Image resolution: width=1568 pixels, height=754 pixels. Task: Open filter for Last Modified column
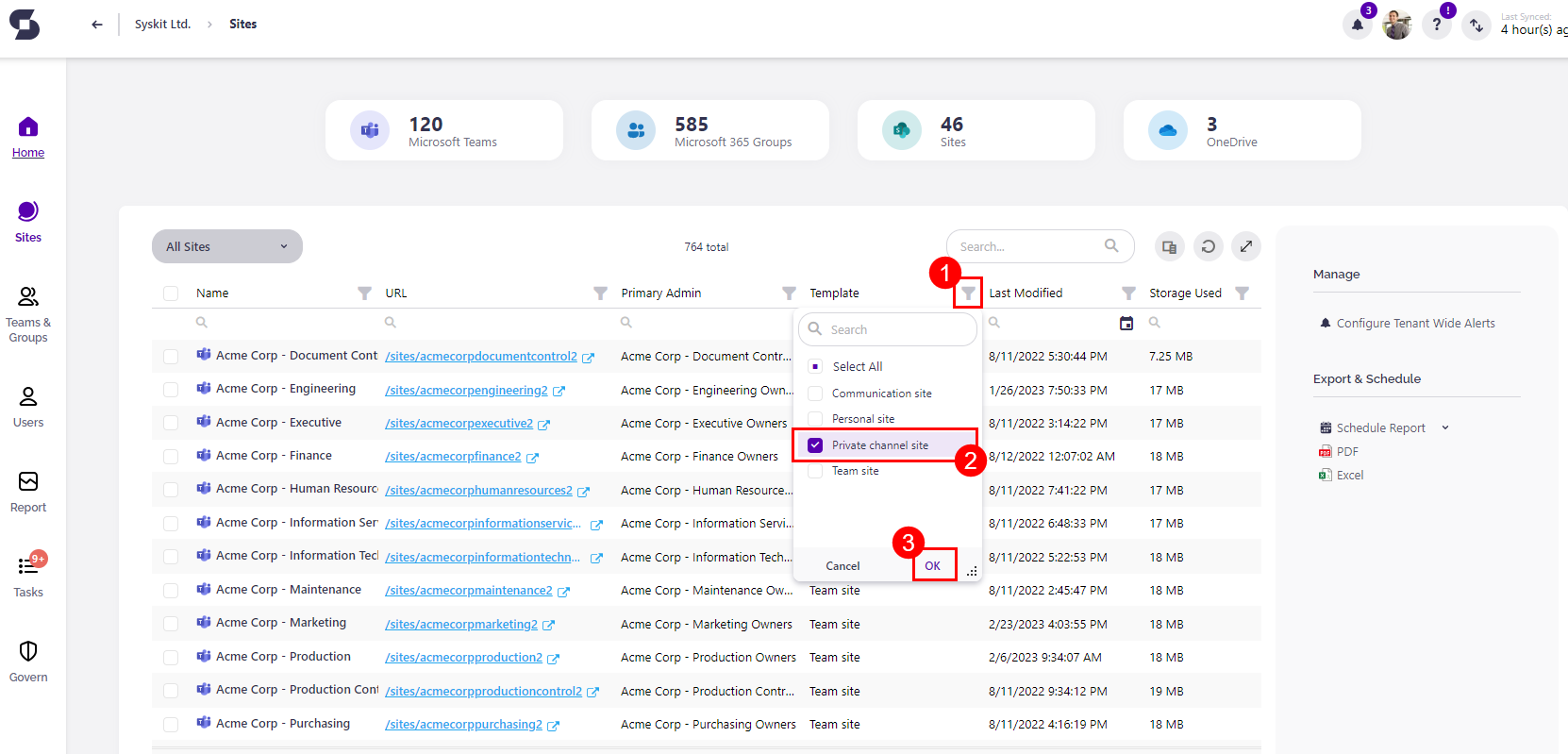(1128, 293)
